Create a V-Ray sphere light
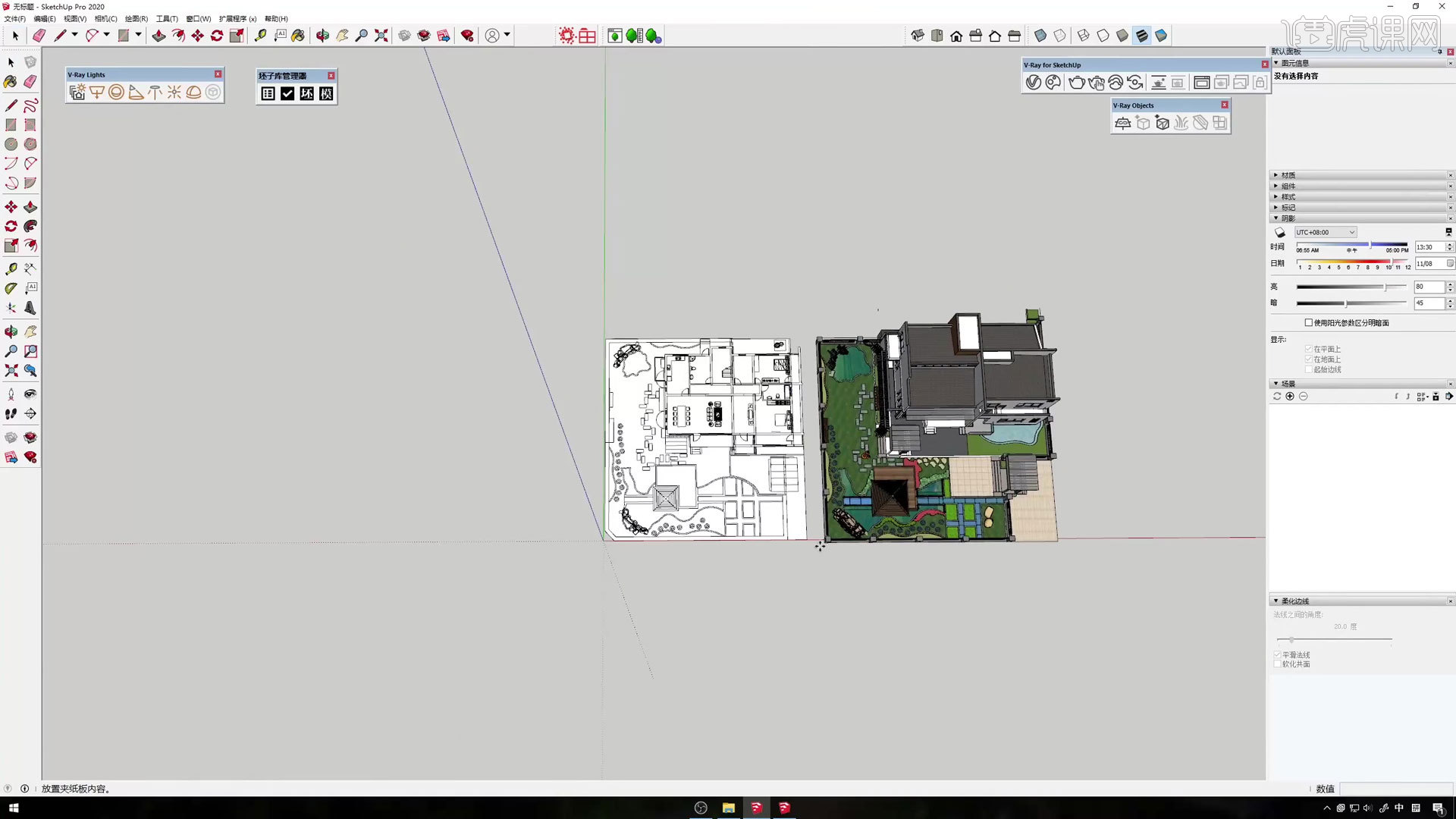Viewport: 1456px width, 819px height. (116, 93)
